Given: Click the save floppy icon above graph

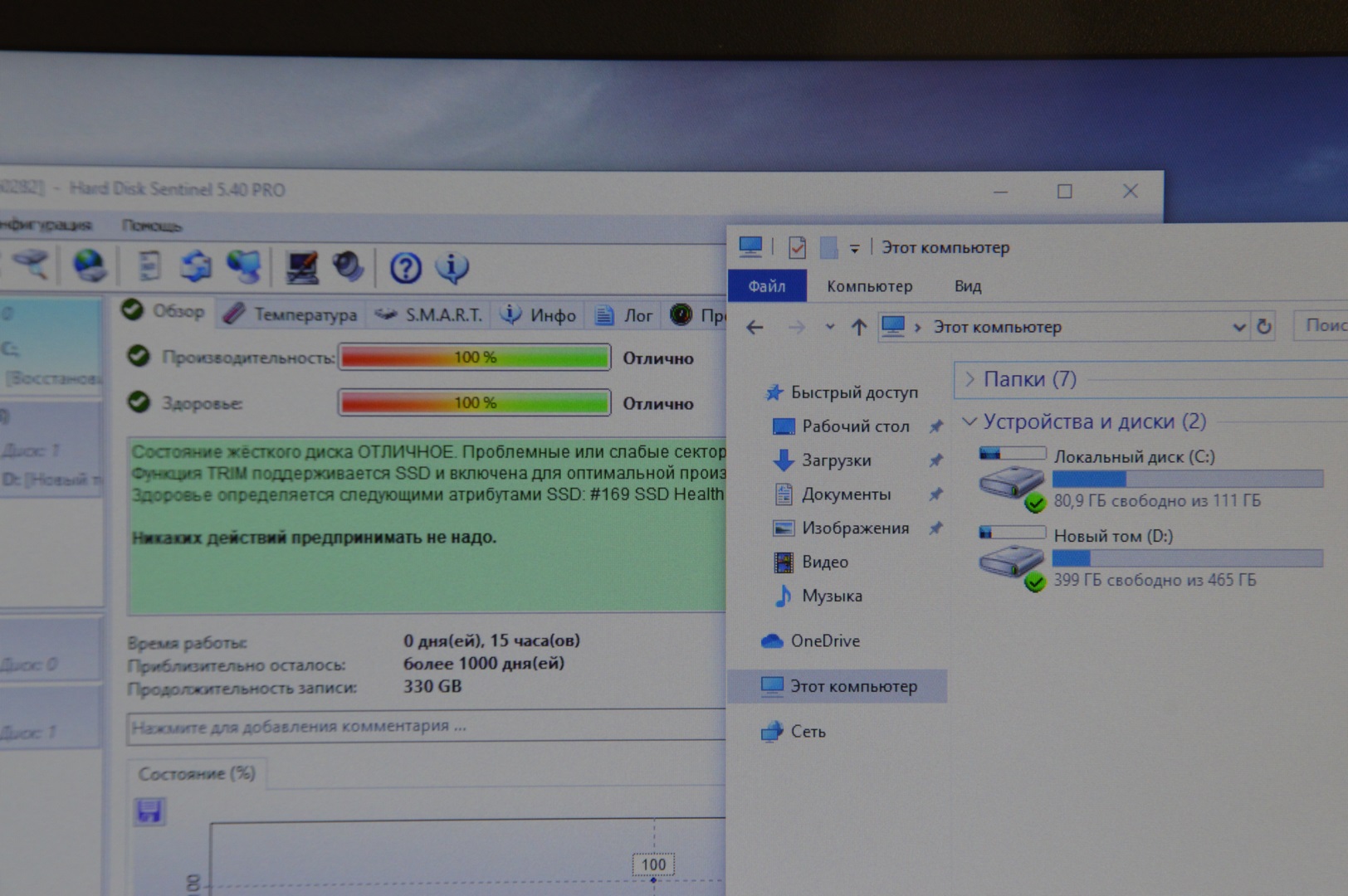Looking at the screenshot, I should click(149, 811).
